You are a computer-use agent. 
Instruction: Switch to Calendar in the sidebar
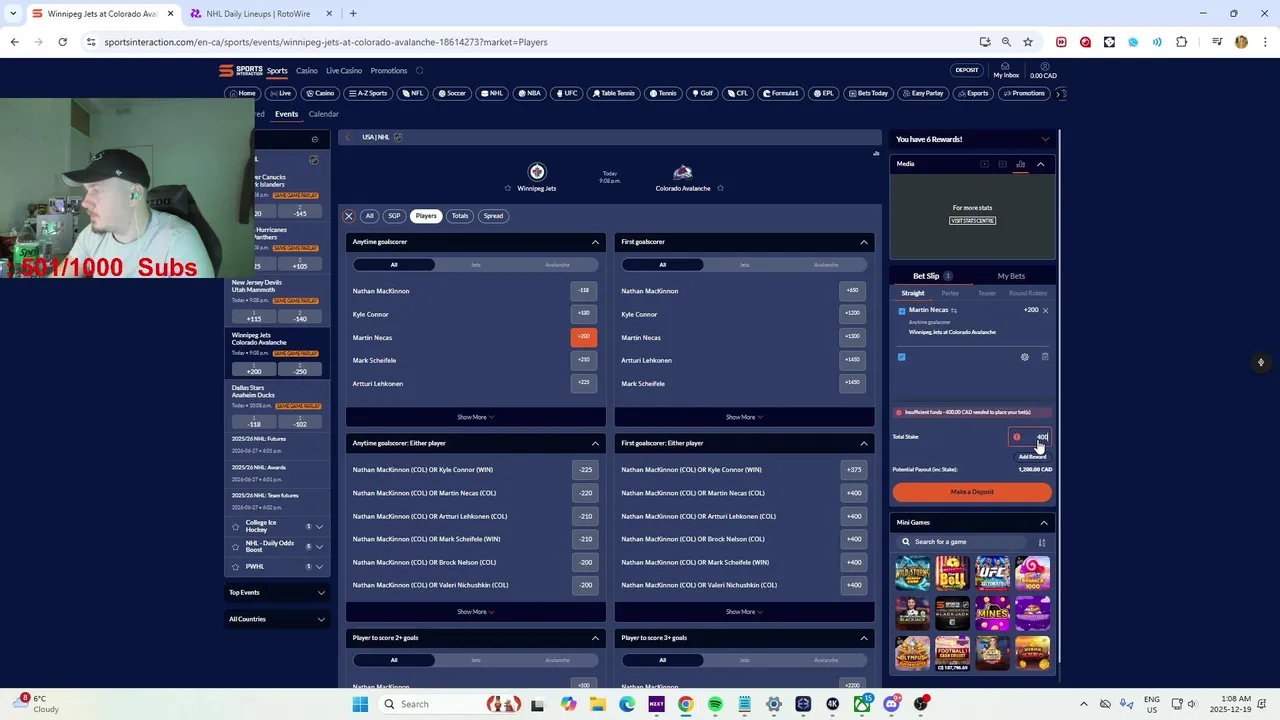pos(323,114)
